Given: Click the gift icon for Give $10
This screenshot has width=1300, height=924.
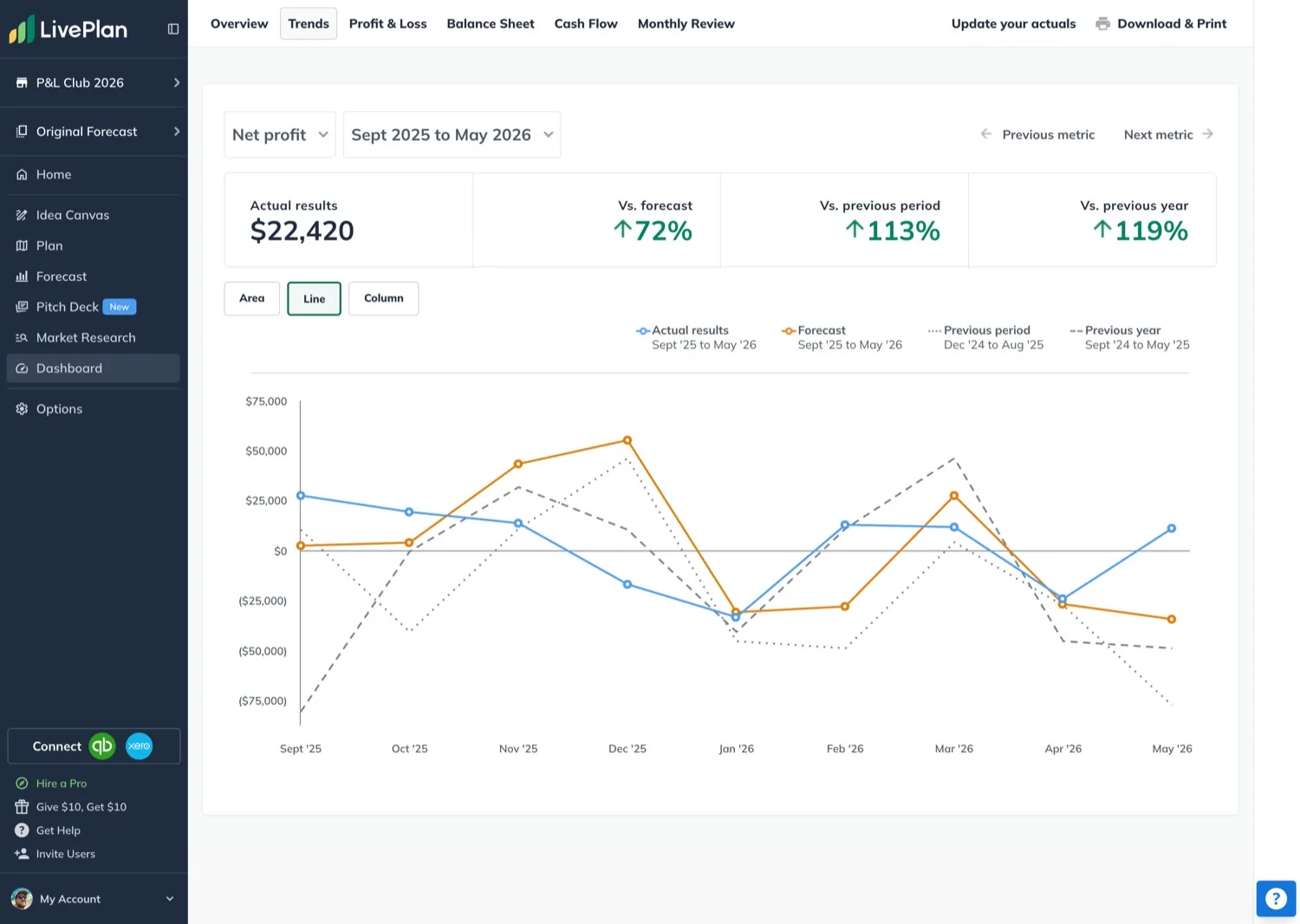Looking at the screenshot, I should point(22,807).
